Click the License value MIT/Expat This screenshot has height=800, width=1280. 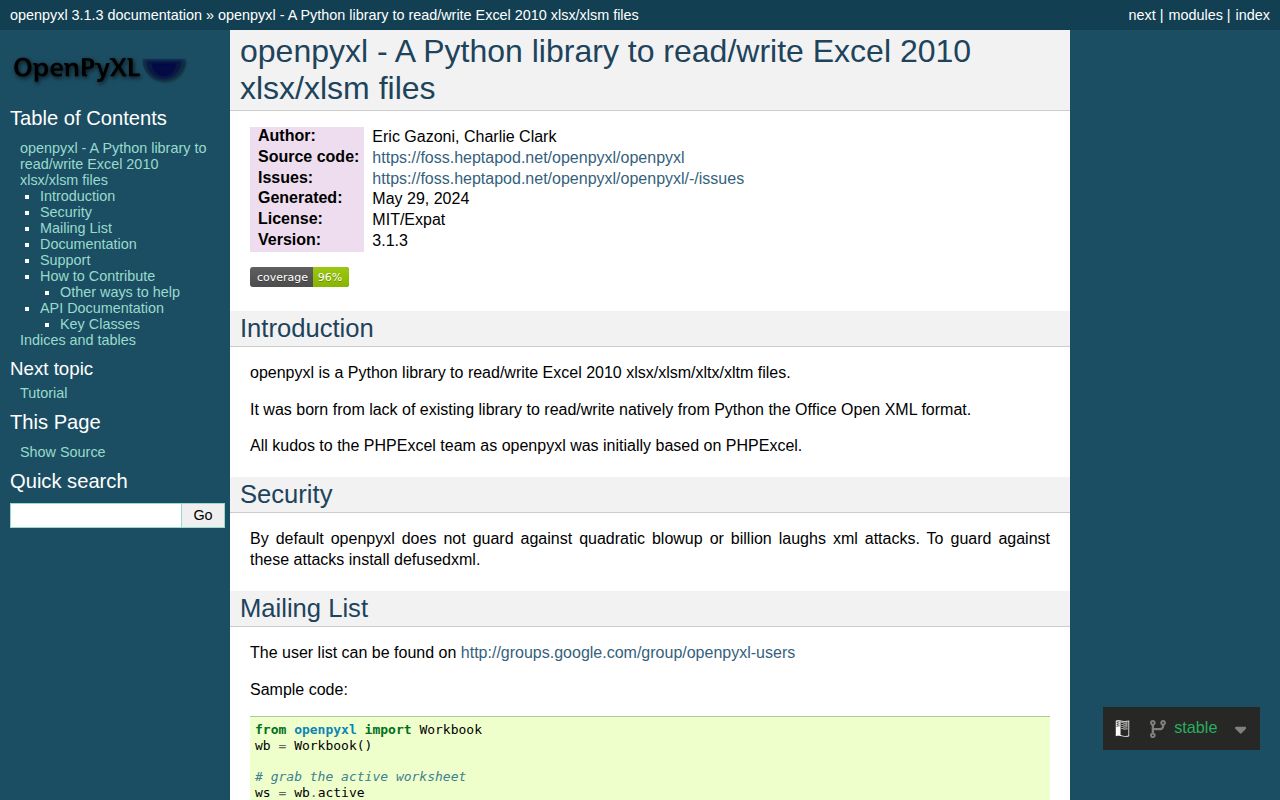click(408, 219)
